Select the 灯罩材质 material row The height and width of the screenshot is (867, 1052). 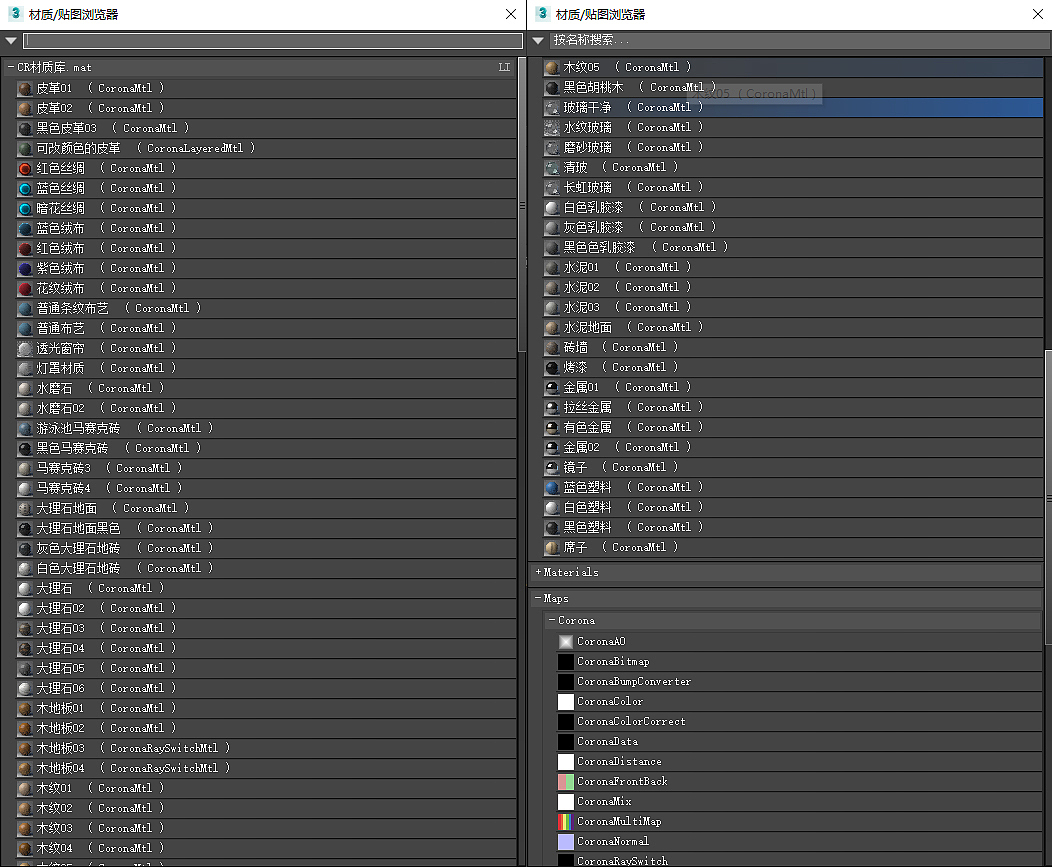pos(266,368)
